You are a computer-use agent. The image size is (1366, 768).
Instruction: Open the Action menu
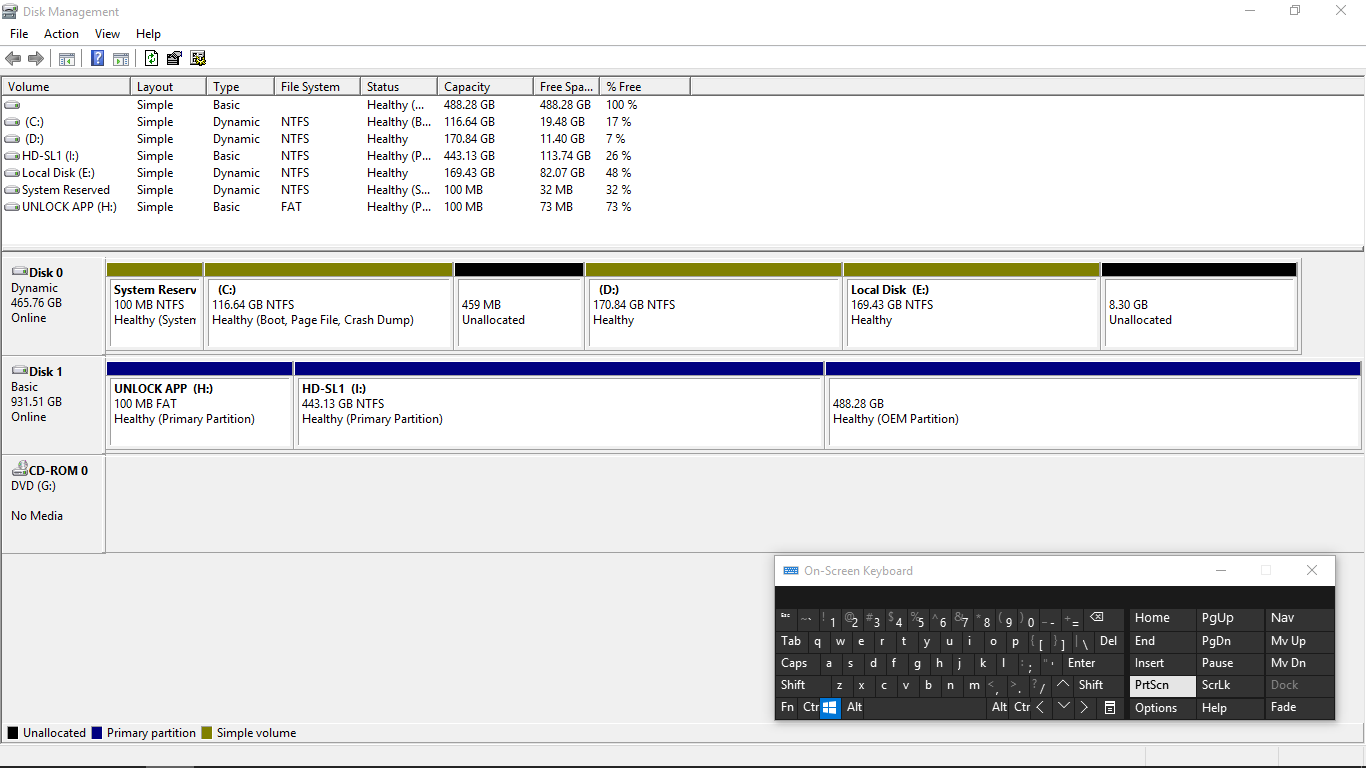(61, 34)
